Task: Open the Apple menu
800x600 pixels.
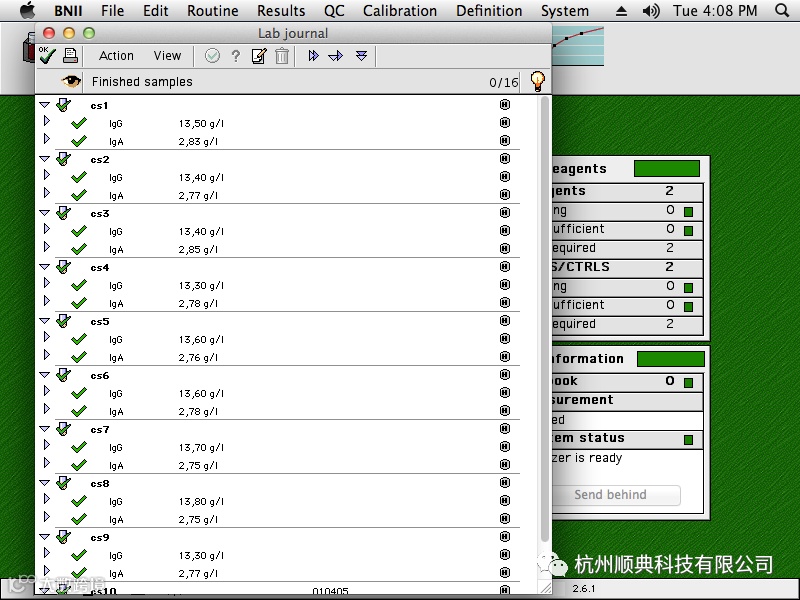Action: pos(28,10)
